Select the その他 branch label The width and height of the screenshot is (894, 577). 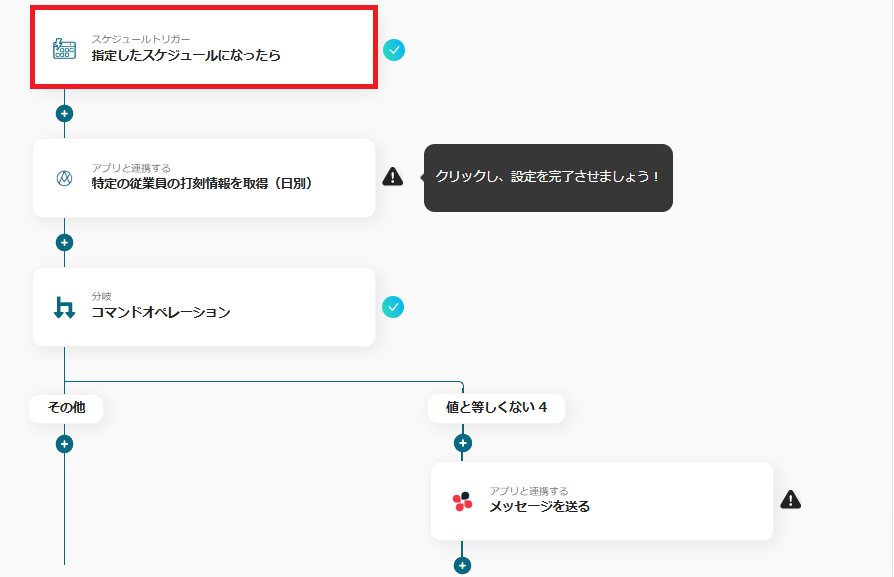click(66, 408)
